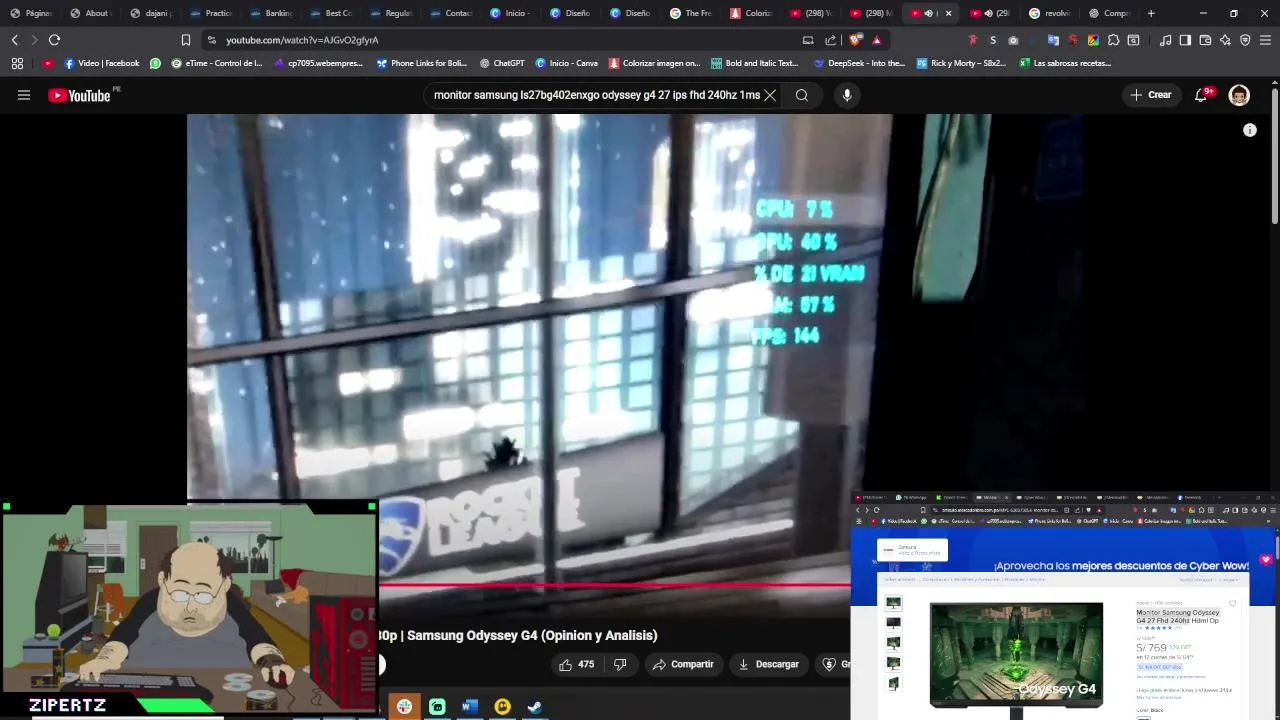Open site settings icon in address bar
The height and width of the screenshot is (720, 1280).
[210, 40]
